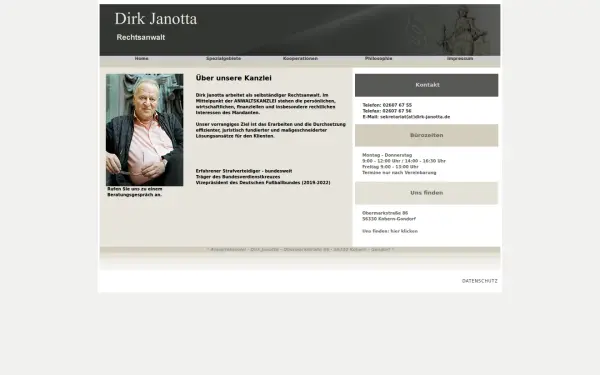Follow the 'Uns finden: hier klicken' link
600x375 pixels.
pyautogui.click(x=390, y=231)
